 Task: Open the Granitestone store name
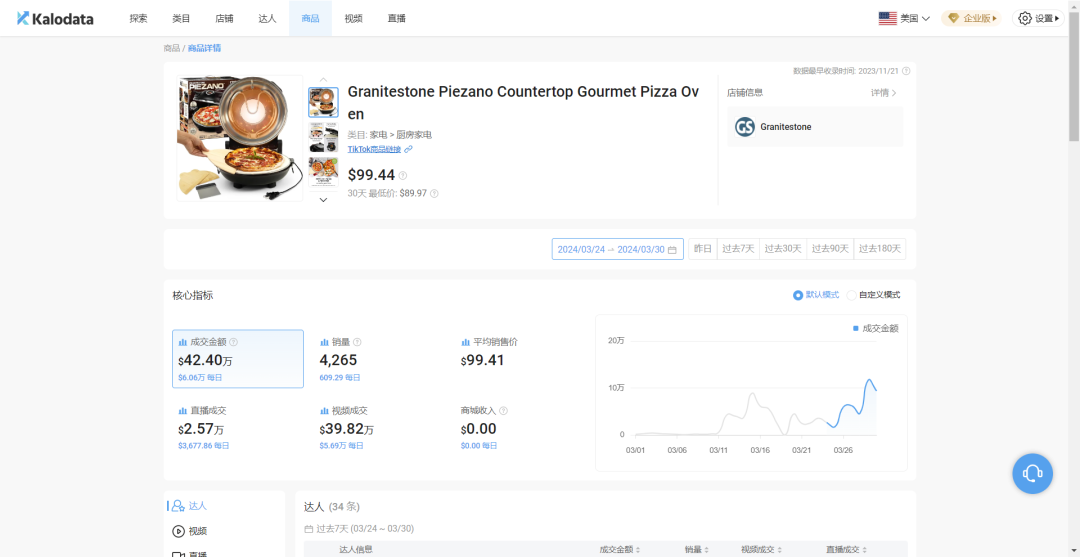pyautogui.click(x=786, y=127)
